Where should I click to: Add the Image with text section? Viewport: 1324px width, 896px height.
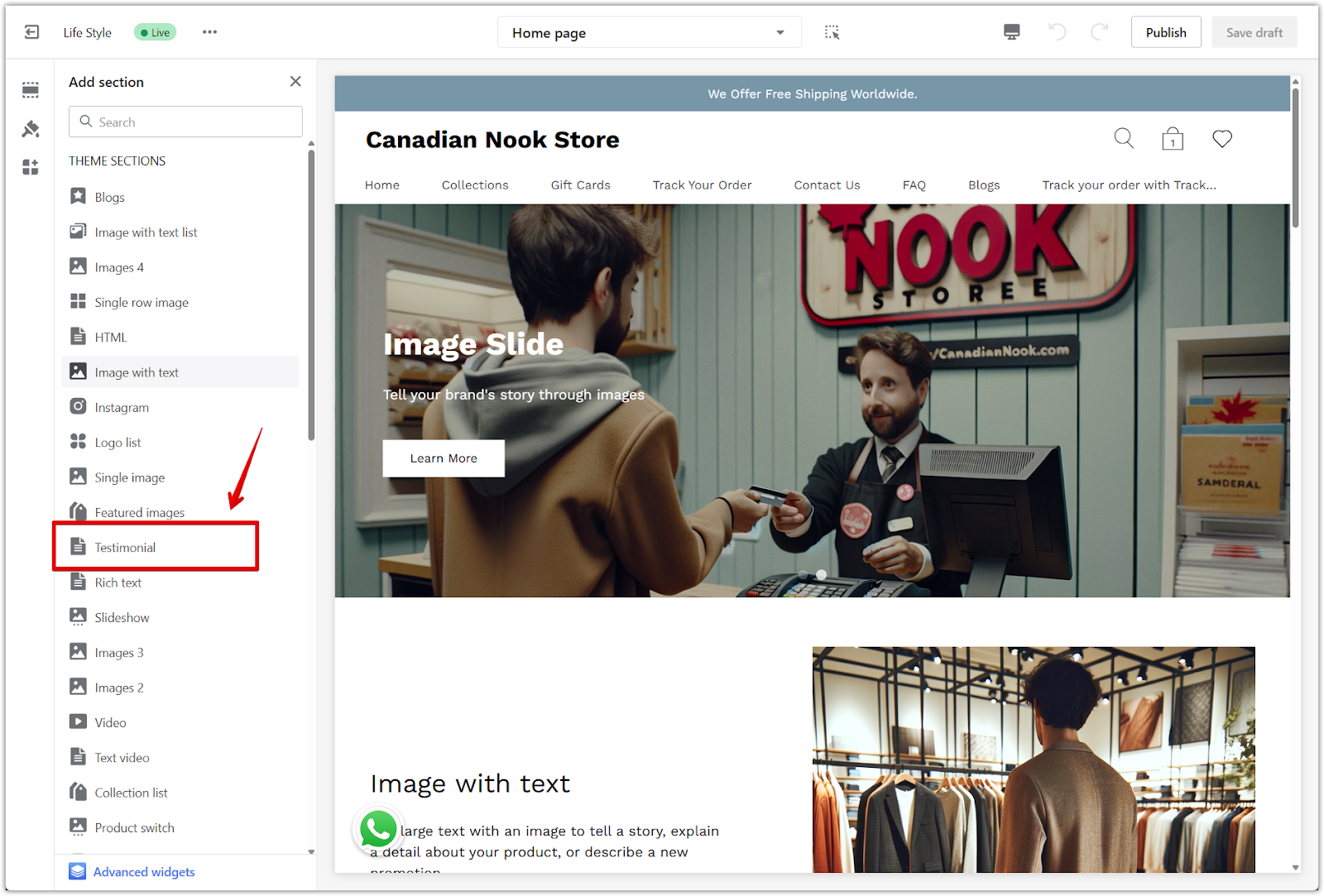tap(180, 371)
